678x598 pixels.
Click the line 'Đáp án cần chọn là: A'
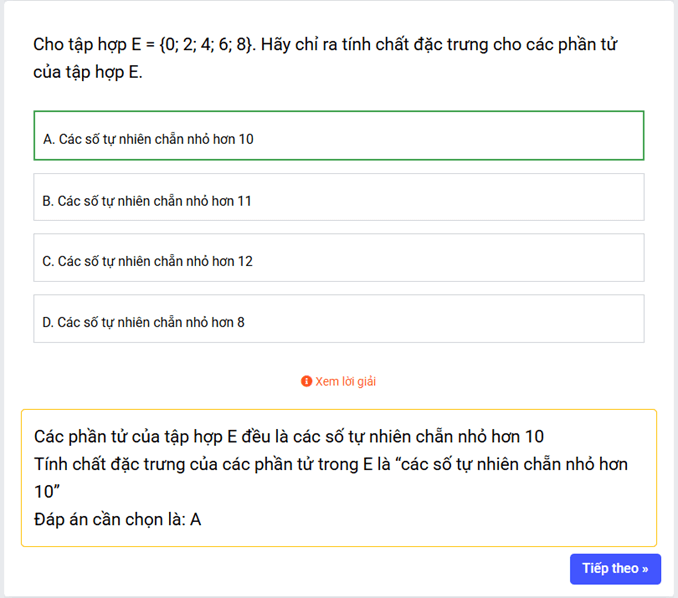tap(118, 519)
